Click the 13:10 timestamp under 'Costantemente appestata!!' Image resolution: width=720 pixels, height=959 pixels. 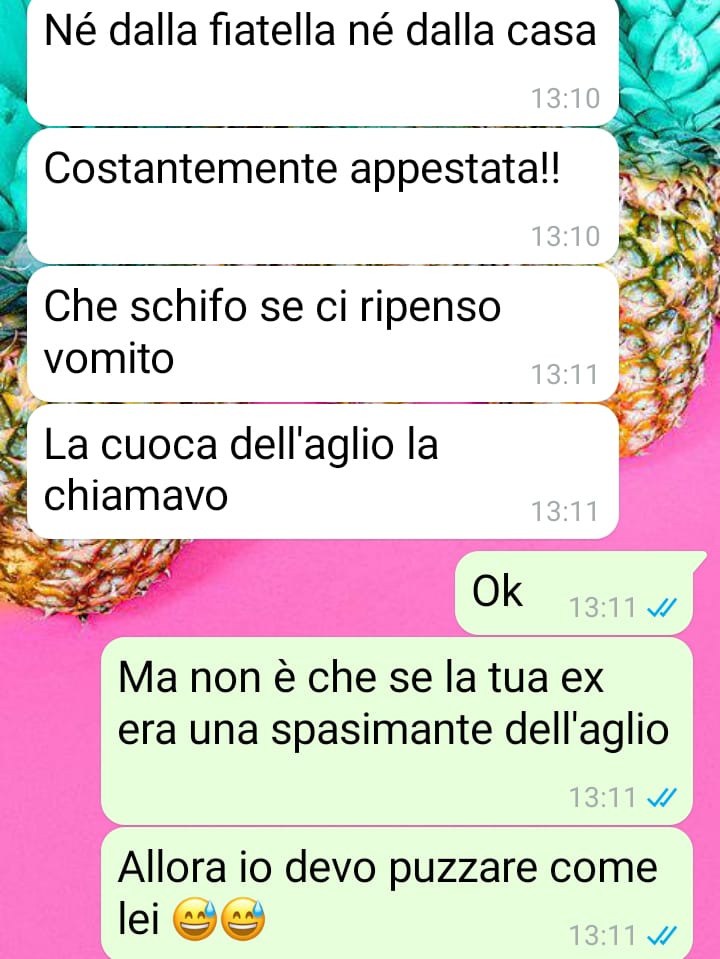coord(565,237)
